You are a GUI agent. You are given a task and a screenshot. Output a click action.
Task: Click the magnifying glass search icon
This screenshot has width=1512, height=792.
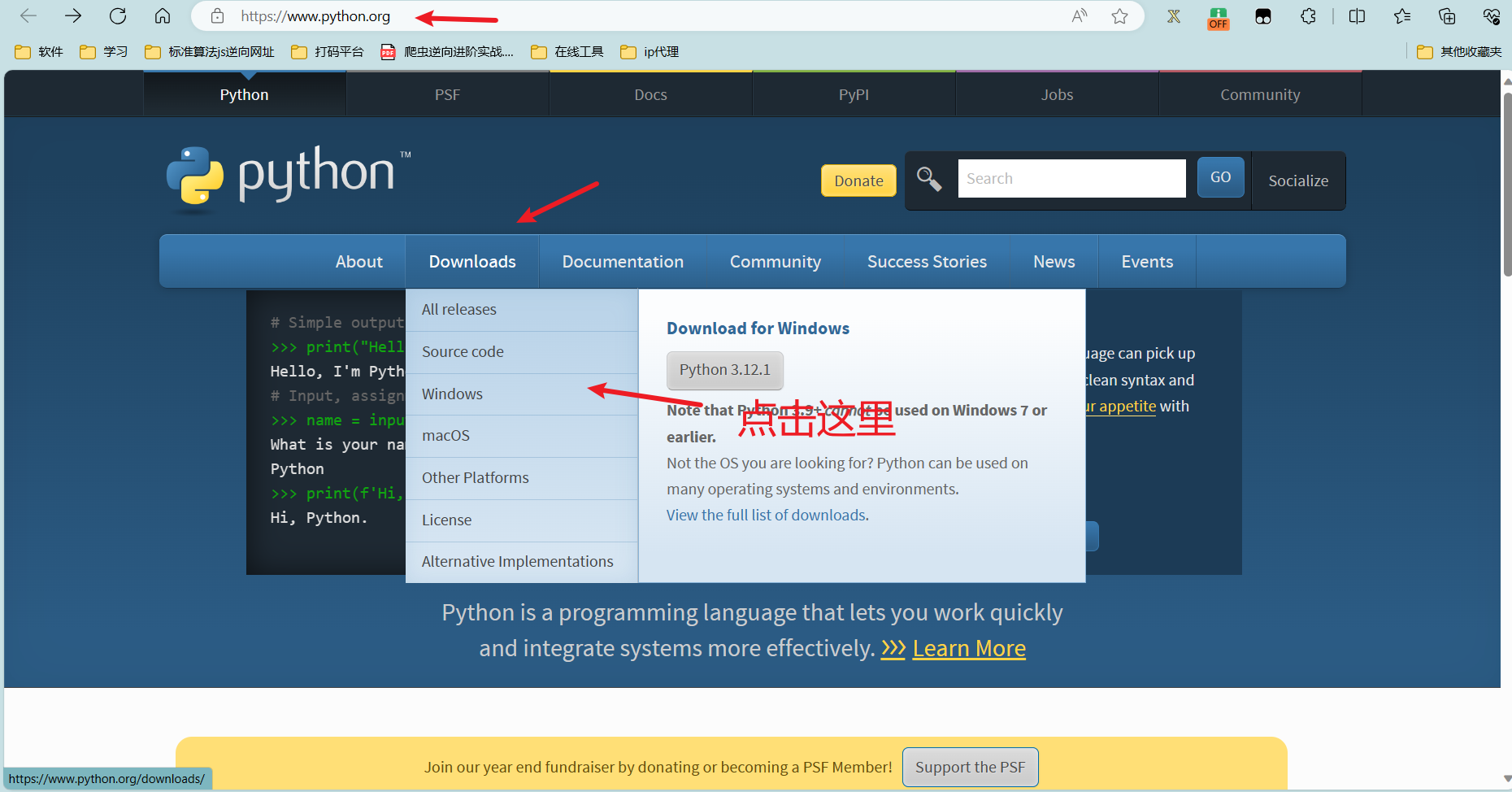[x=929, y=179]
